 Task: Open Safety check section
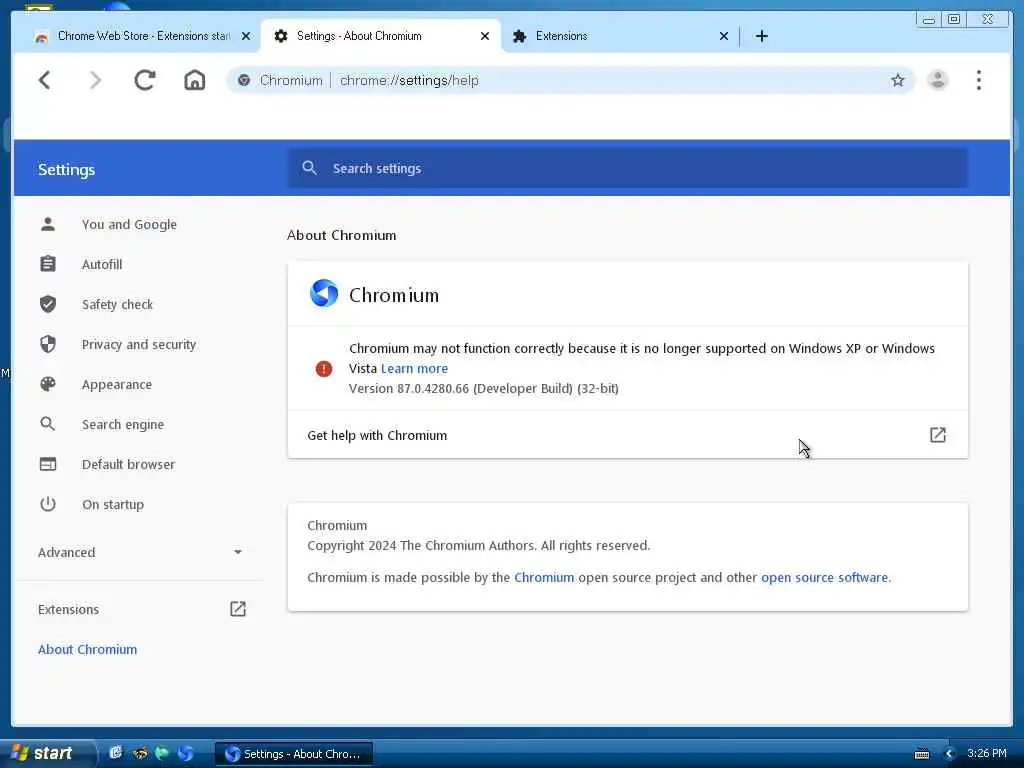click(x=118, y=304)
